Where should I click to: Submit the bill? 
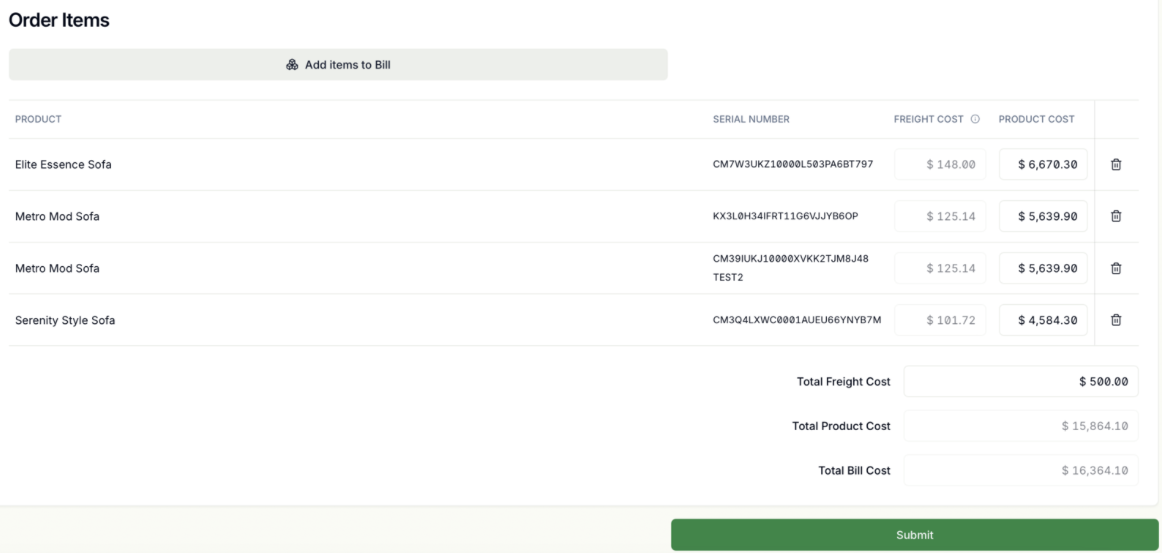pyautogui.click(x=914, y=535)
